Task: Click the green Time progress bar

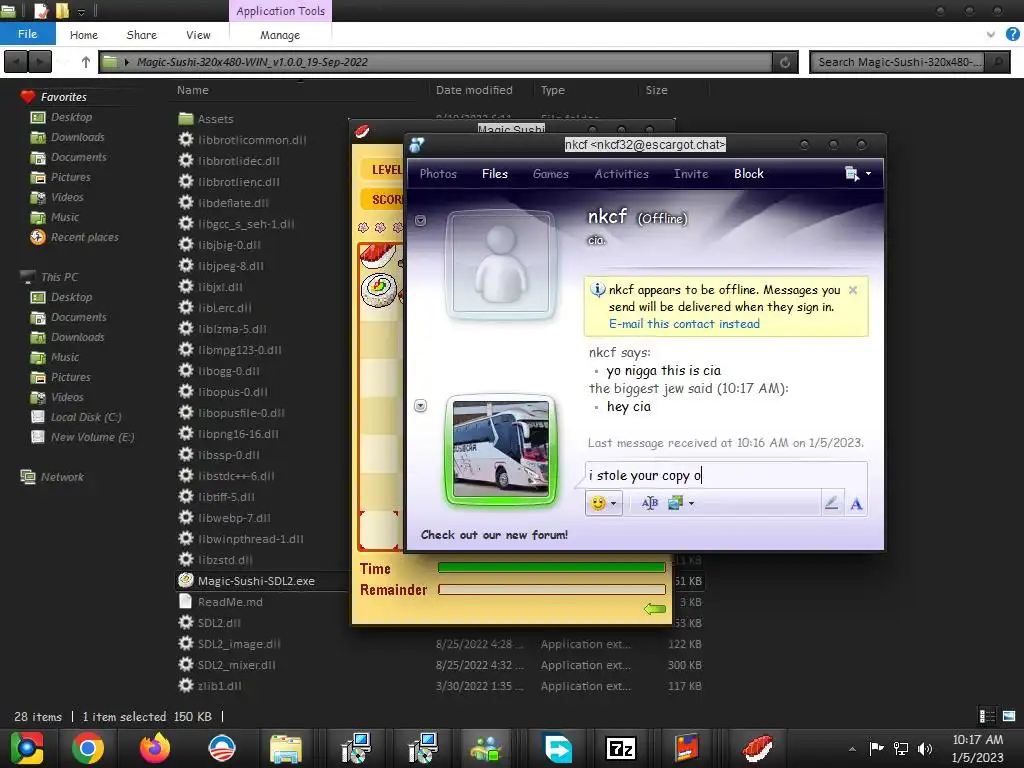Action: [x=552, y=568]
